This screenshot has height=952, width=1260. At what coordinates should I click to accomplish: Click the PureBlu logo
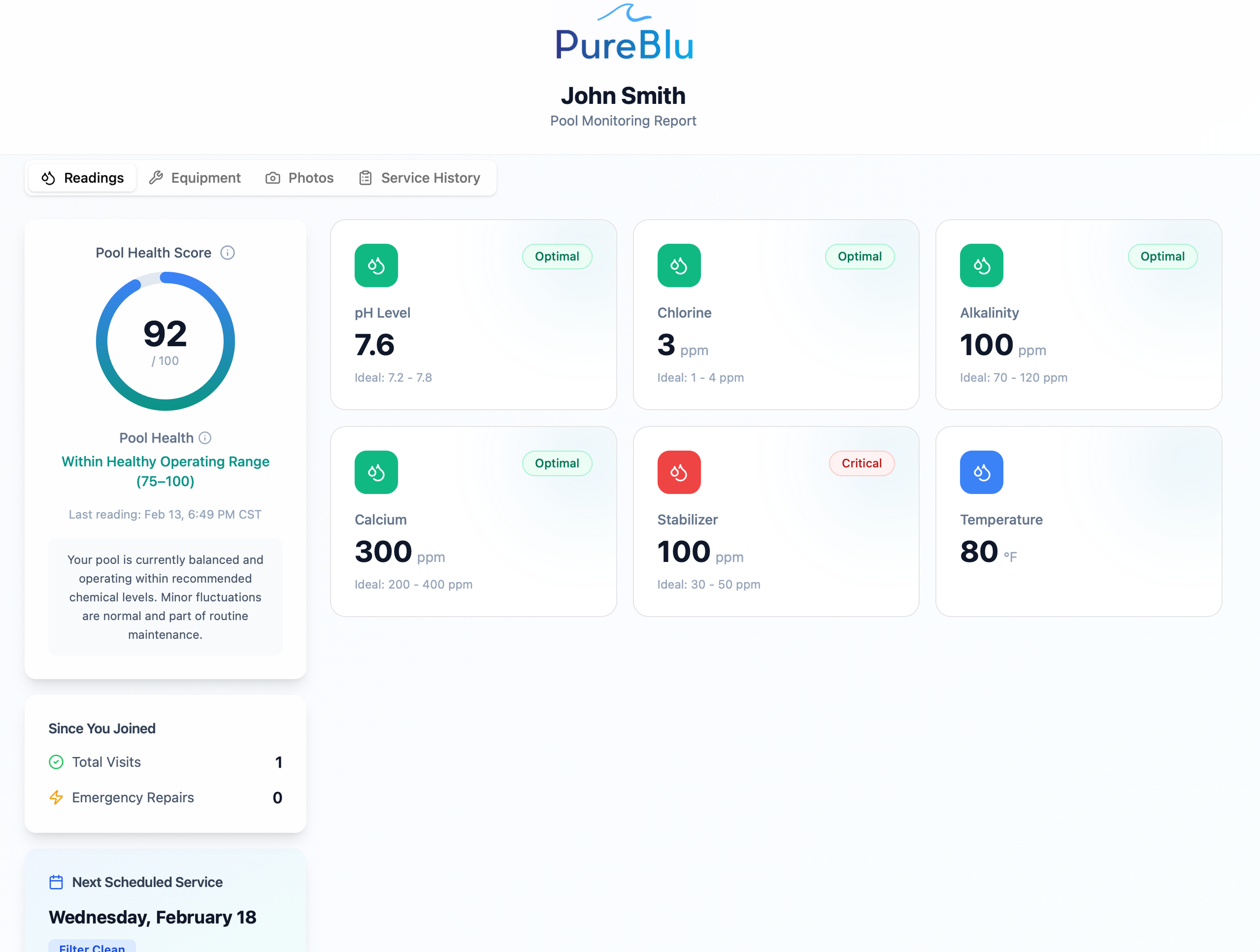tap(624, 34)
